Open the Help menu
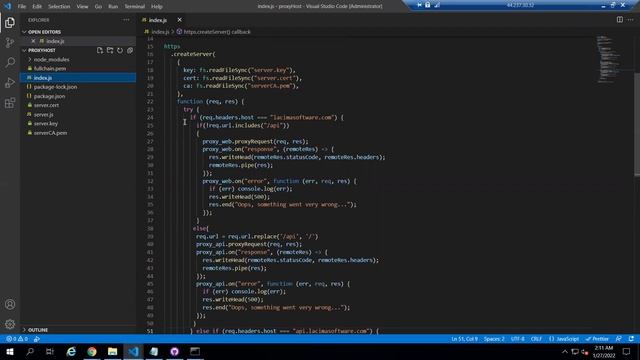Image resolution: width=640 pixels, height=360 pixels. click(x=157, y=6)
